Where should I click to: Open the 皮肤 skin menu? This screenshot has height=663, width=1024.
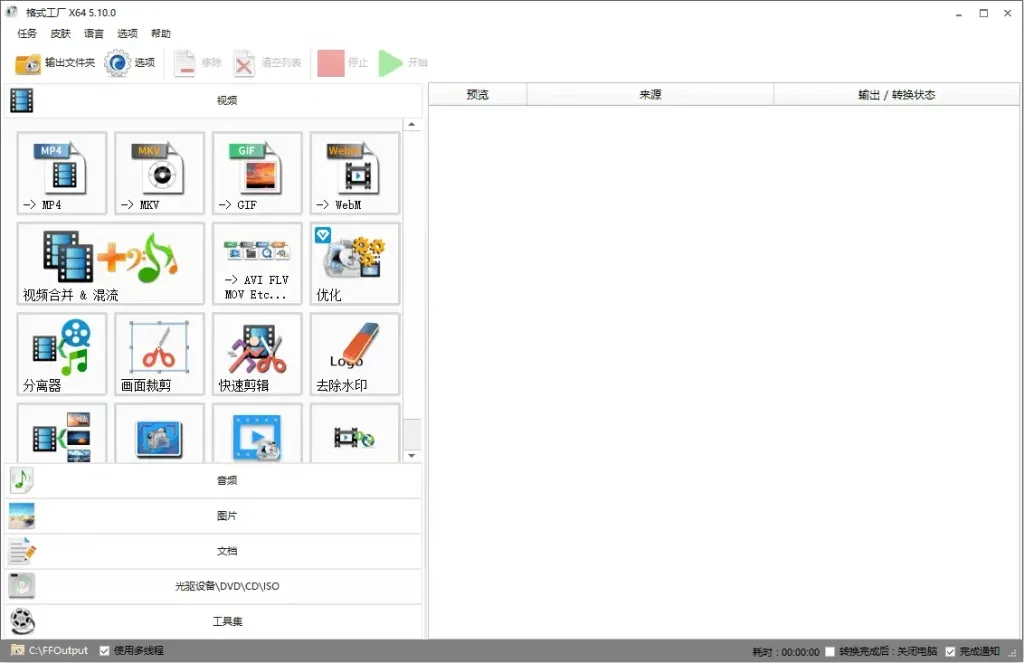click(60, 33)
